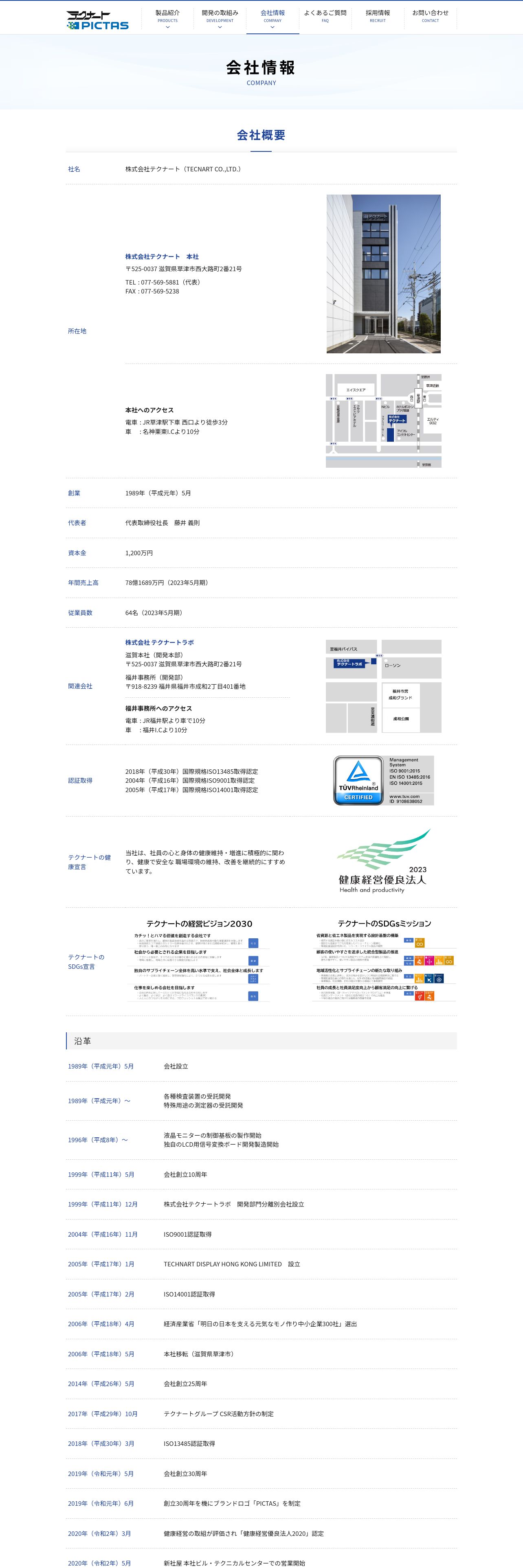Viewport: 523px width, 1568px height.
Task: Click the headquarters access map
Action: click(x=384, y=420)
